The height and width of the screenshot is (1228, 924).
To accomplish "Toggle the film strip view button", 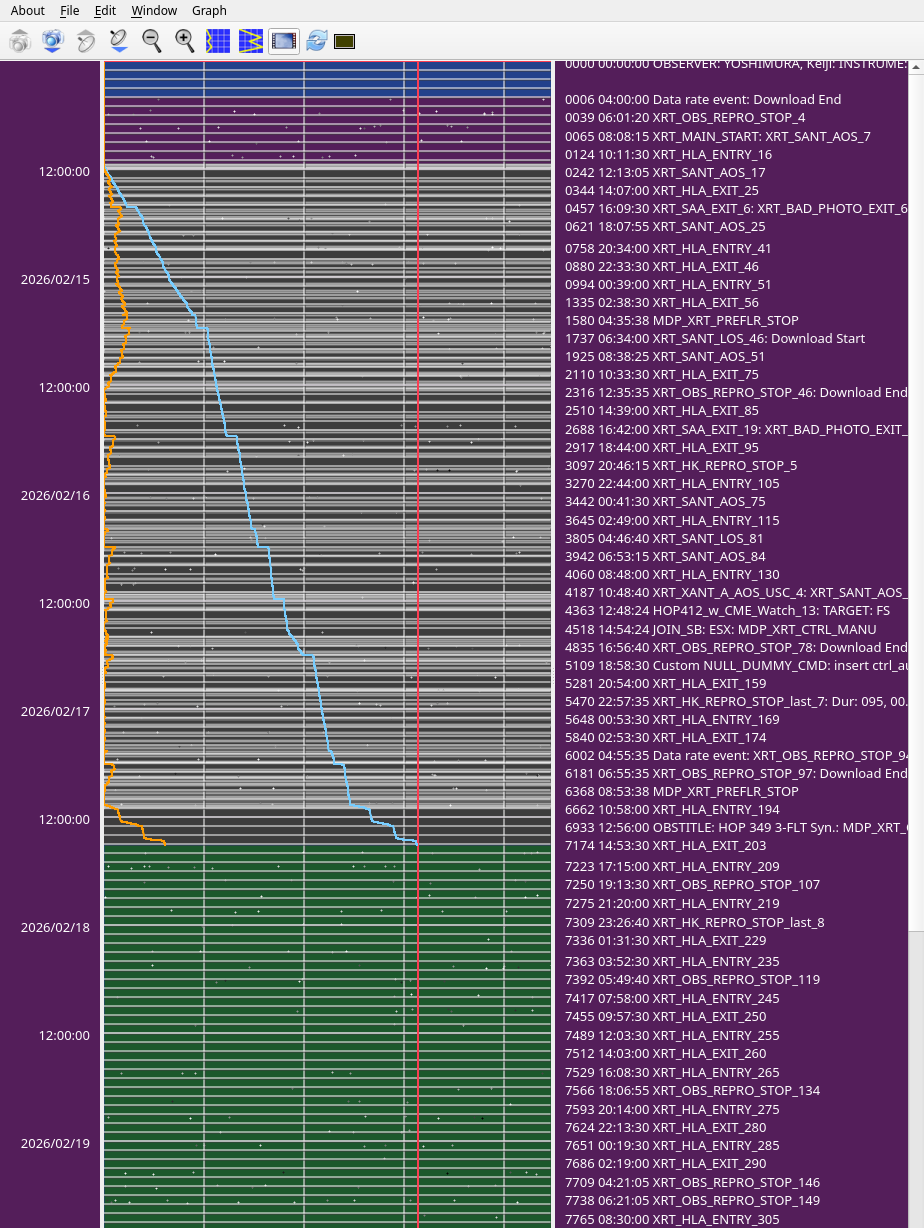I will (x=284, y=41).
